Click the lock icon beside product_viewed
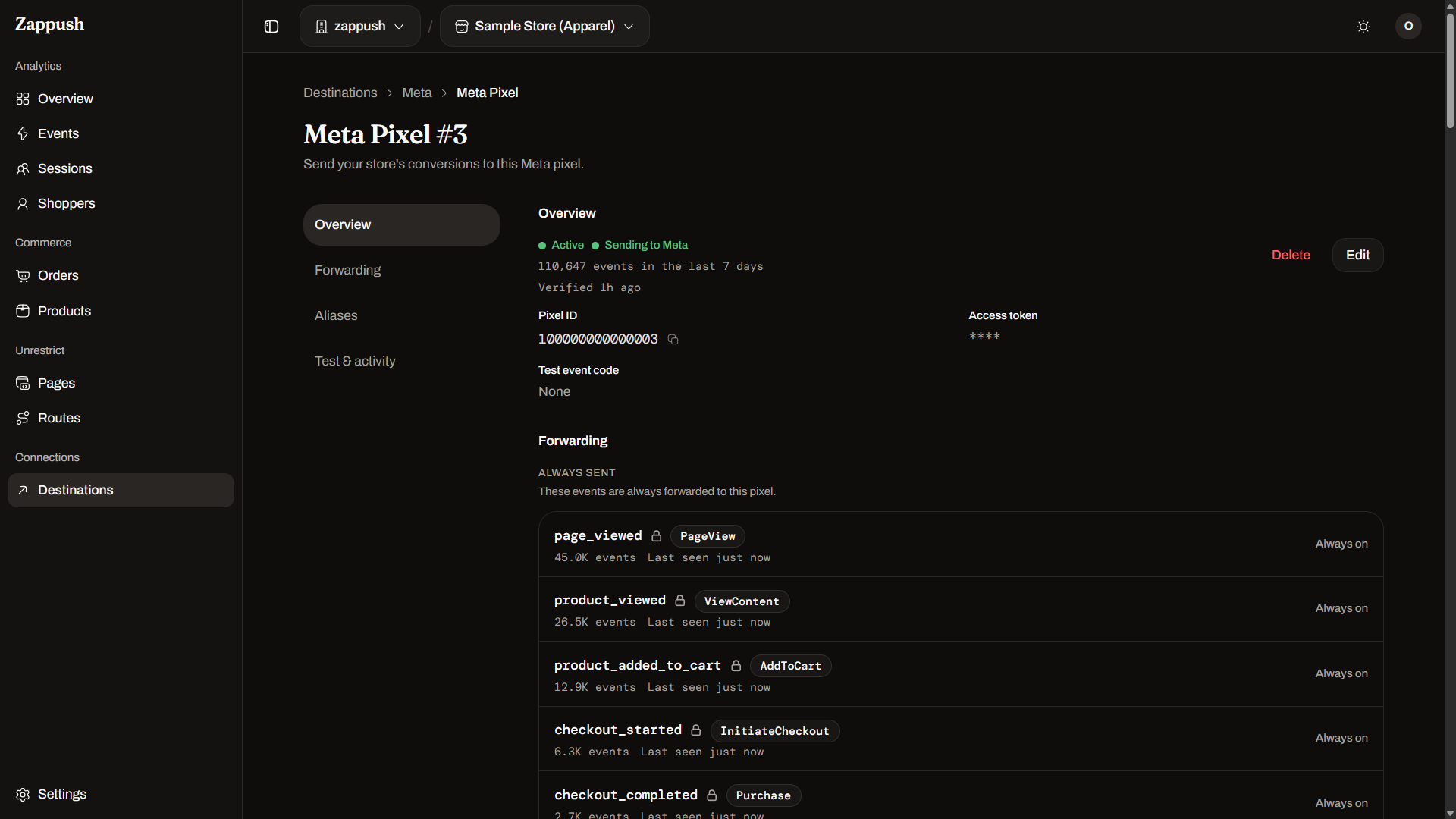Image resolution: width=1456 pixels, height=819 pixels. coord(680,601)
